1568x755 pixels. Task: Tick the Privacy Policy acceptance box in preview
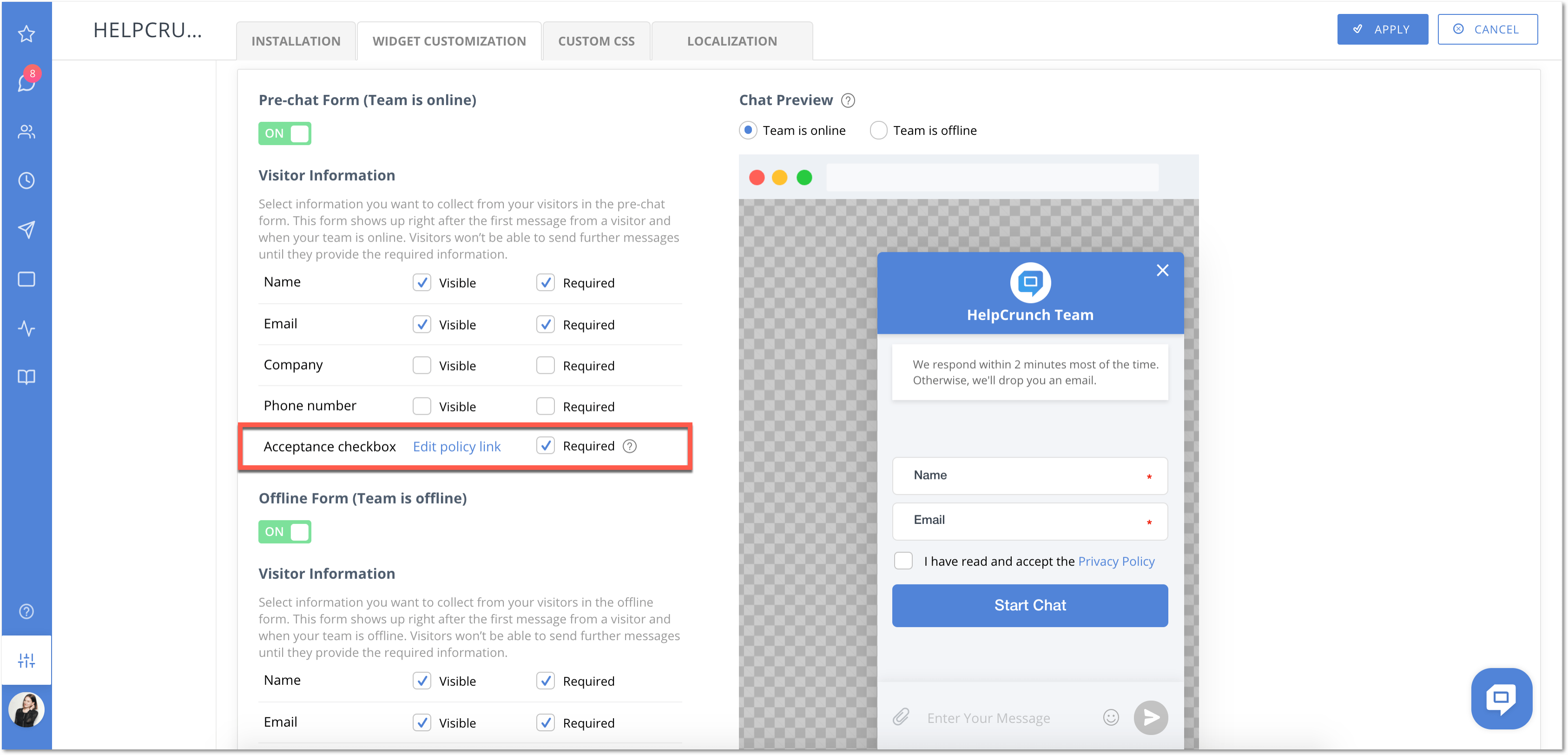tap(903, 561)
